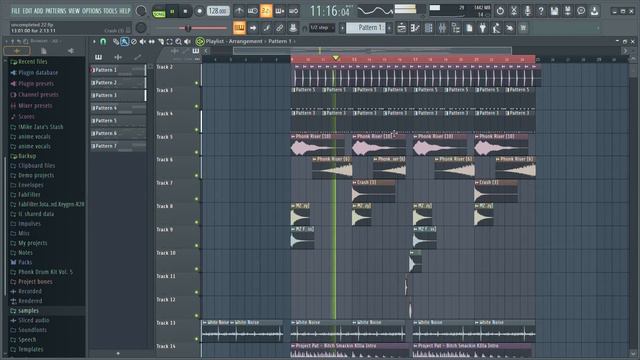The image size is (640, 360).
Task: Mute Track 2 via its green dot
Action: tap(197, 83)
